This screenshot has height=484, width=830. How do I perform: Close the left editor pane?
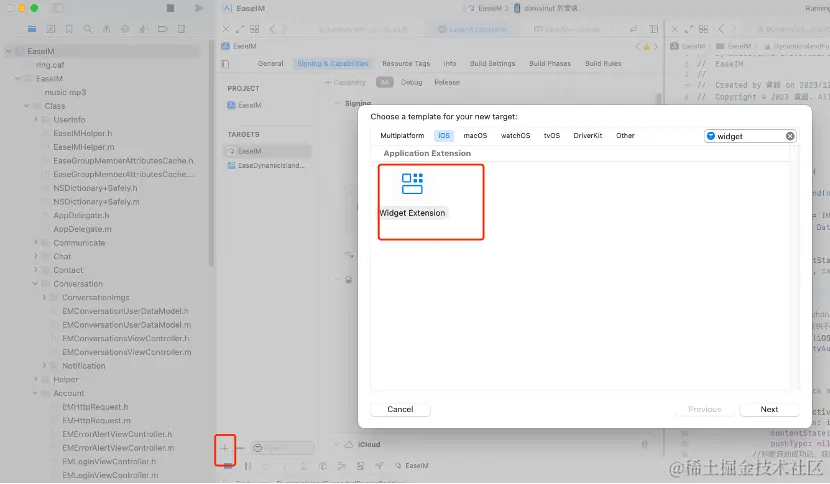click(x=226, y=29)
